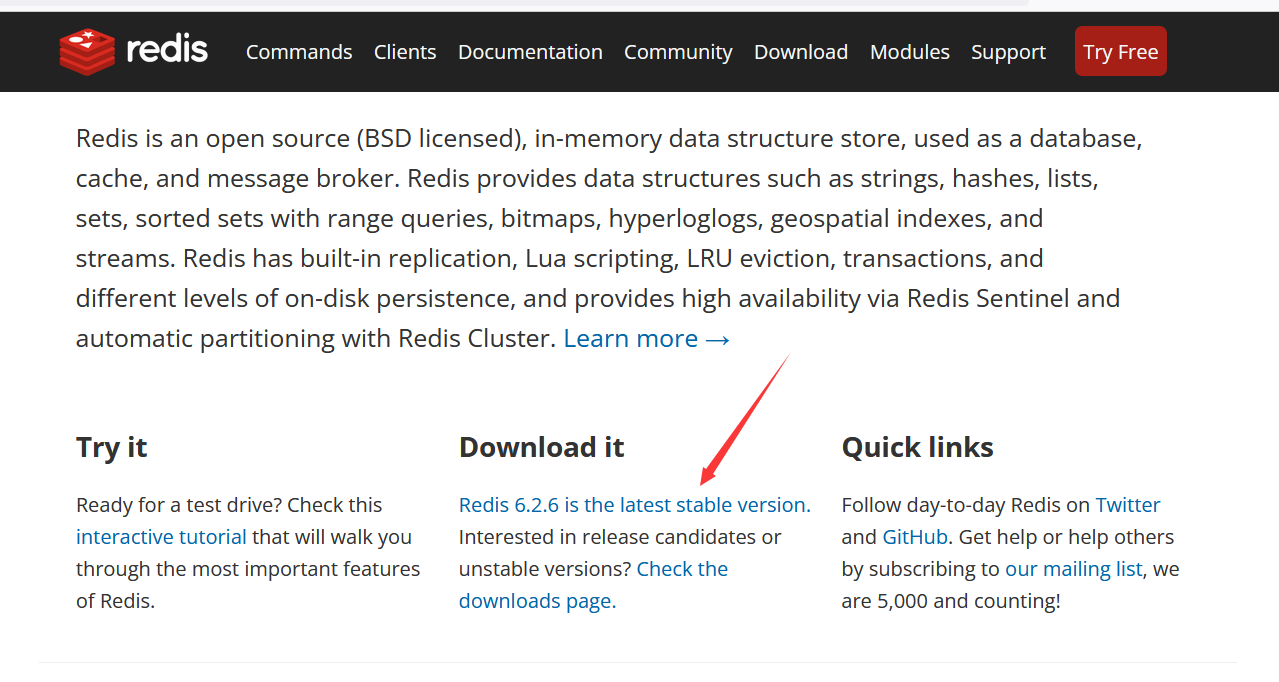
Task: Open the interactive tutorial link
Action: pyautogui.click(x=161, y=537)
